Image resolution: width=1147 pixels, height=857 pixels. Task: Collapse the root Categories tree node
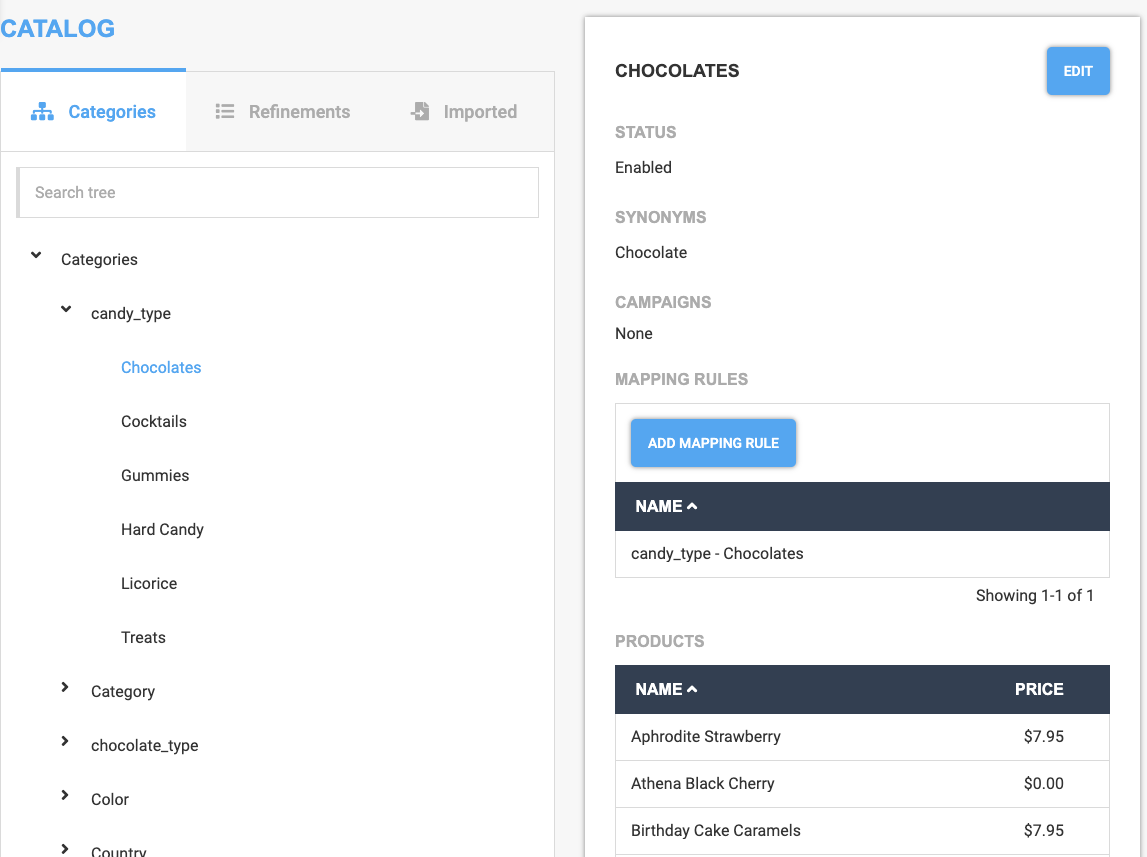[37, 257]
